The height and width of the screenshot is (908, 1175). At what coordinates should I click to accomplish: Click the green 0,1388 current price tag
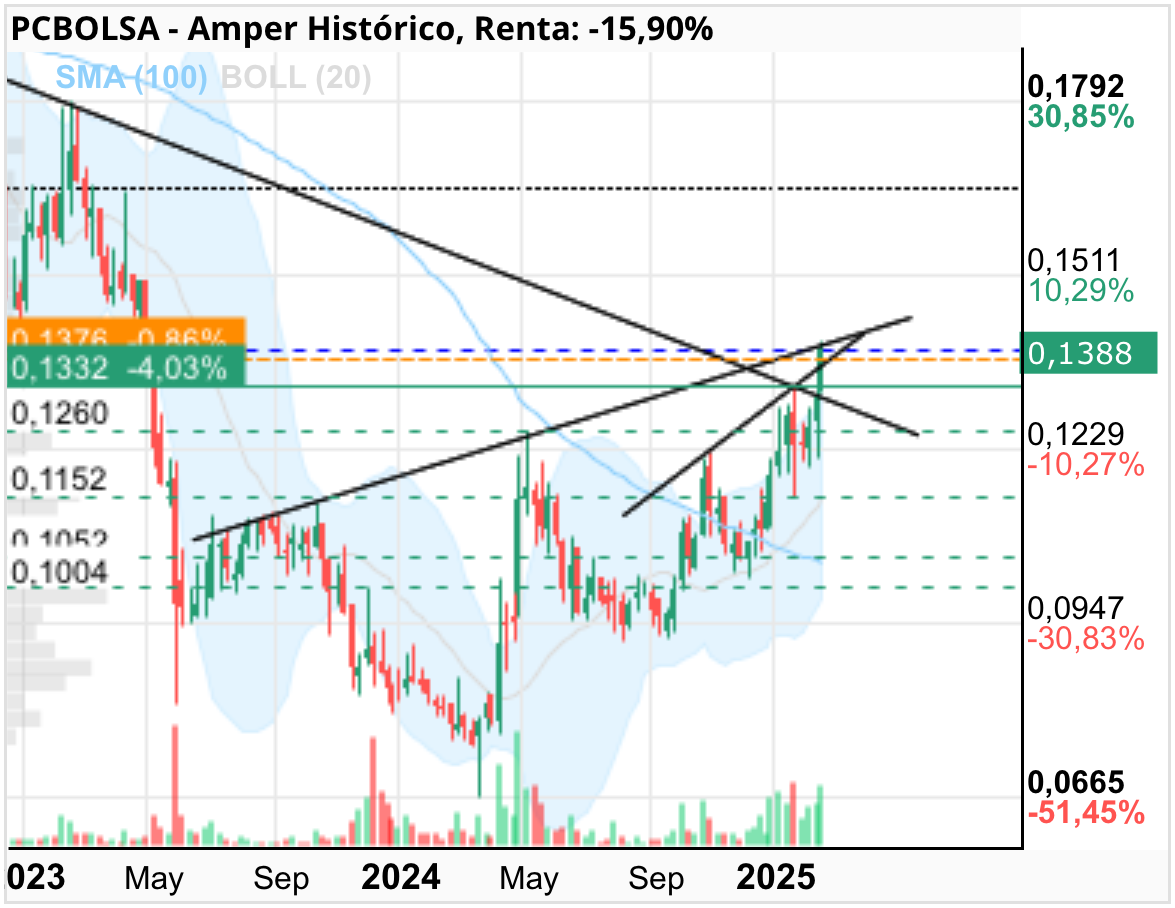coord(1089,352)
